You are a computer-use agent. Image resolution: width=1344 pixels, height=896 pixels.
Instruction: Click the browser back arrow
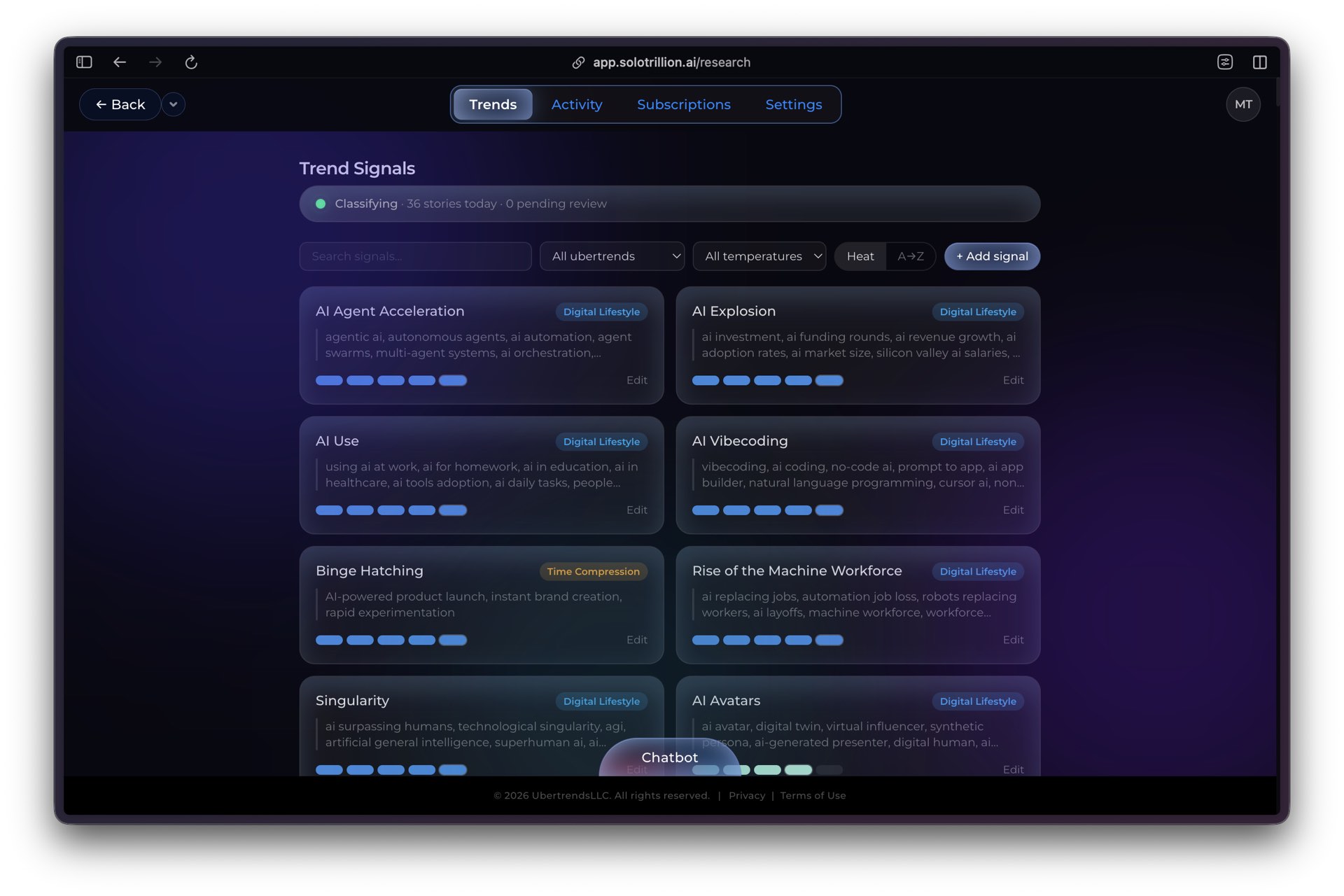coord(120,62)
